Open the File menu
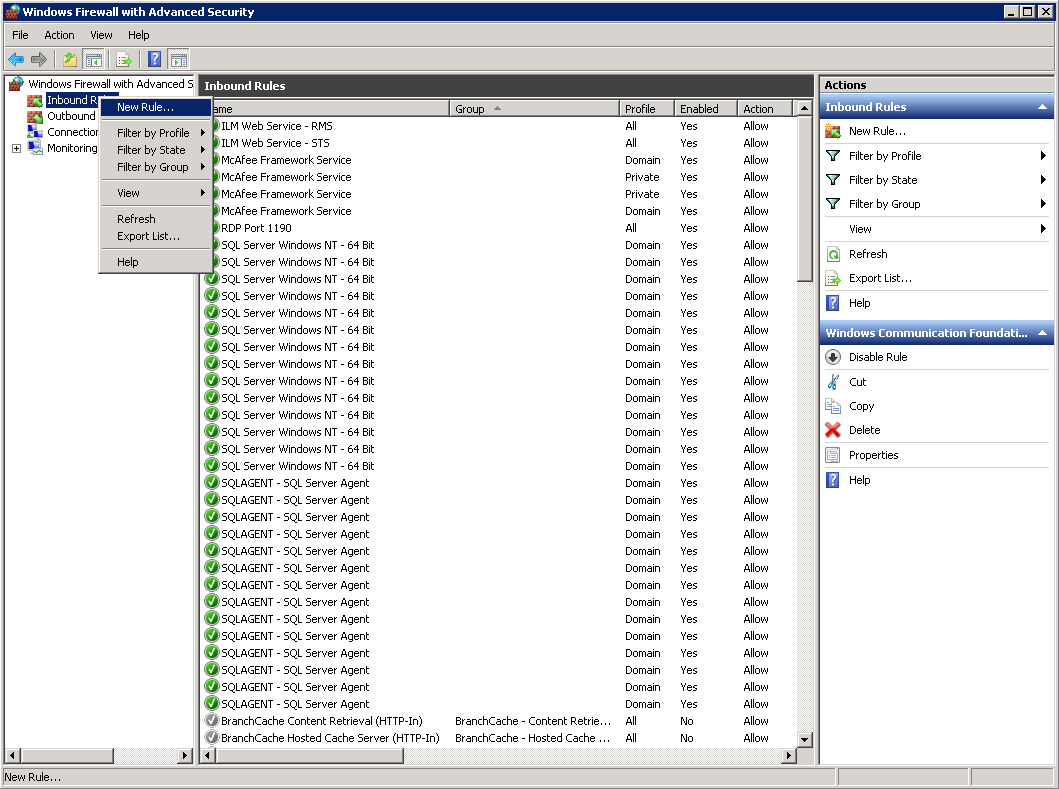1059x789 pixels. point(20,35)
